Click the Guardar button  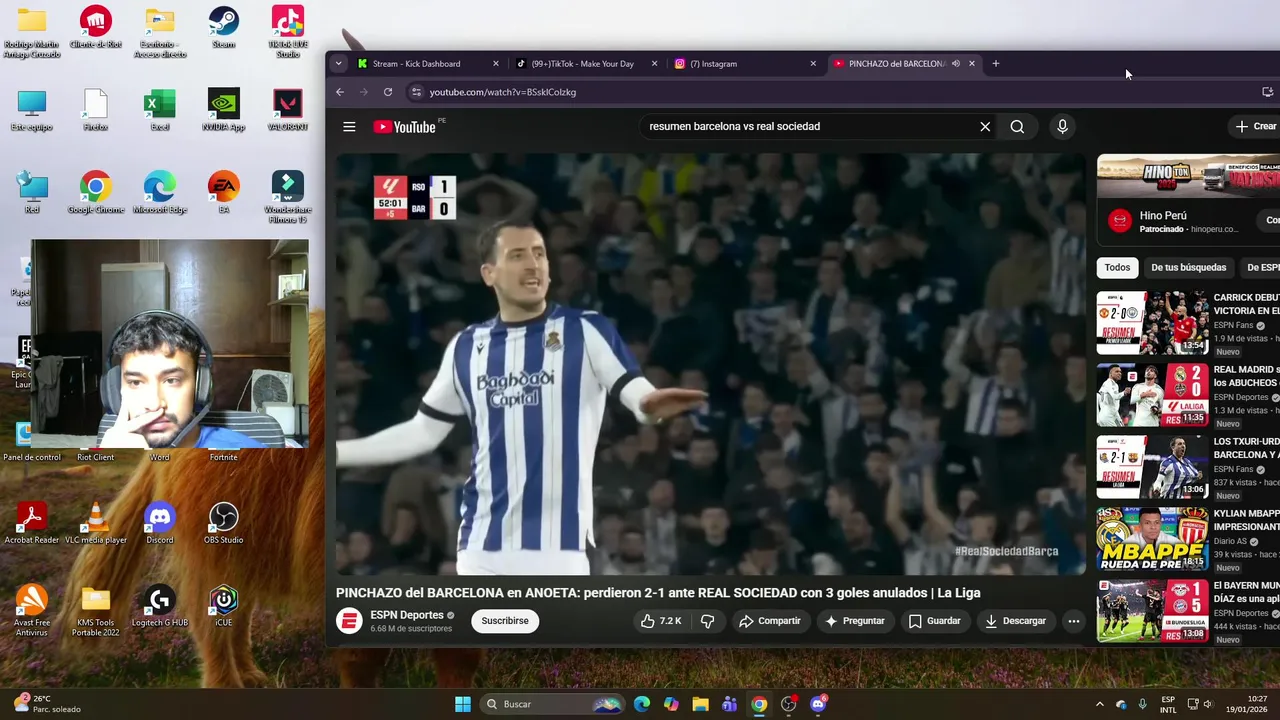click(934, 621)
